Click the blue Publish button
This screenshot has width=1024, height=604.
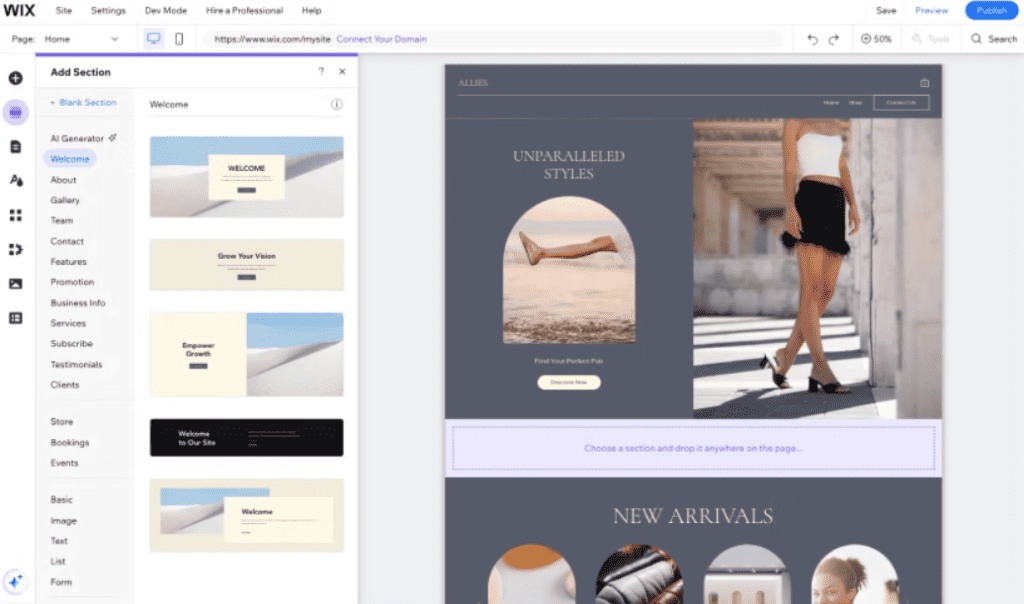click(x=991, y=10)
